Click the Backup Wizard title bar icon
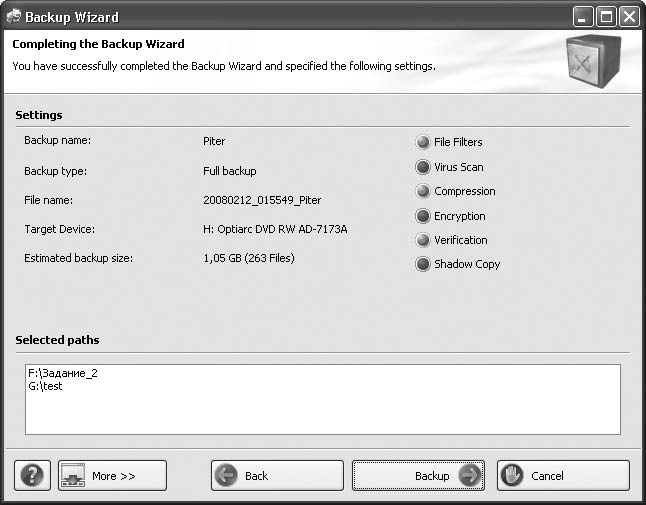This screenshot has height=505, width=646. point(12,17)
